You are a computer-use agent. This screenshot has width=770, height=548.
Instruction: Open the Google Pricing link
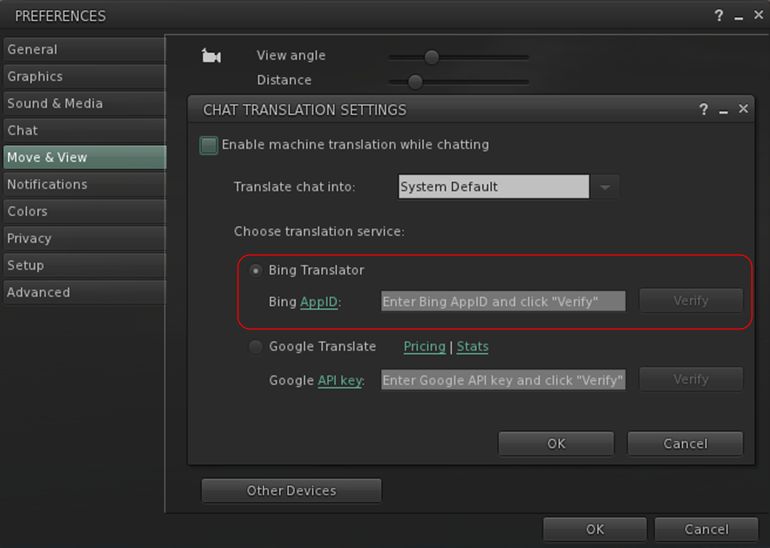point(424,347)
